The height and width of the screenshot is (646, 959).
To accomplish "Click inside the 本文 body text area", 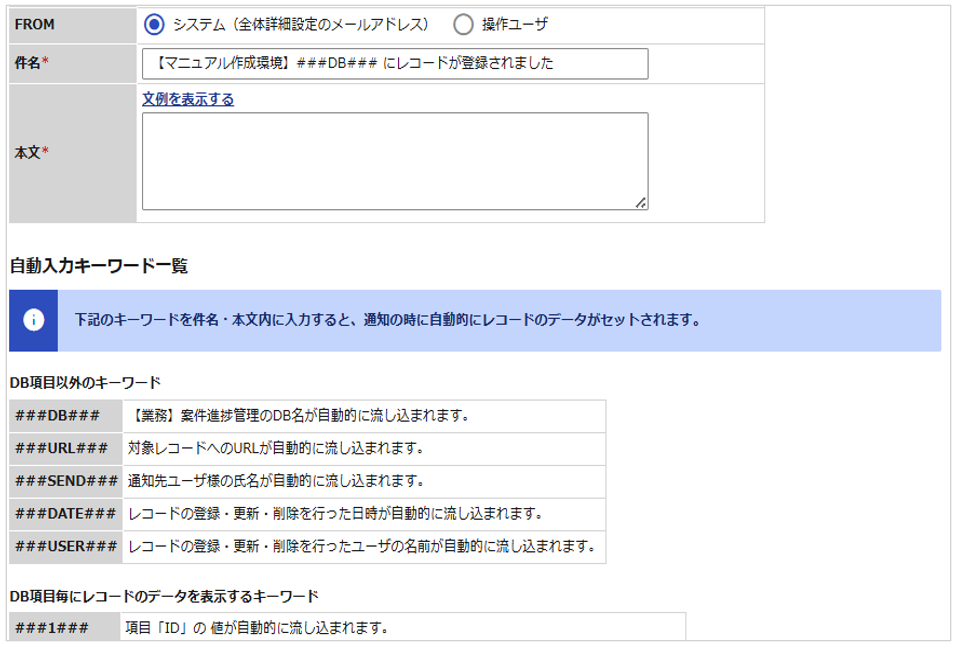I will pos(395,161).
